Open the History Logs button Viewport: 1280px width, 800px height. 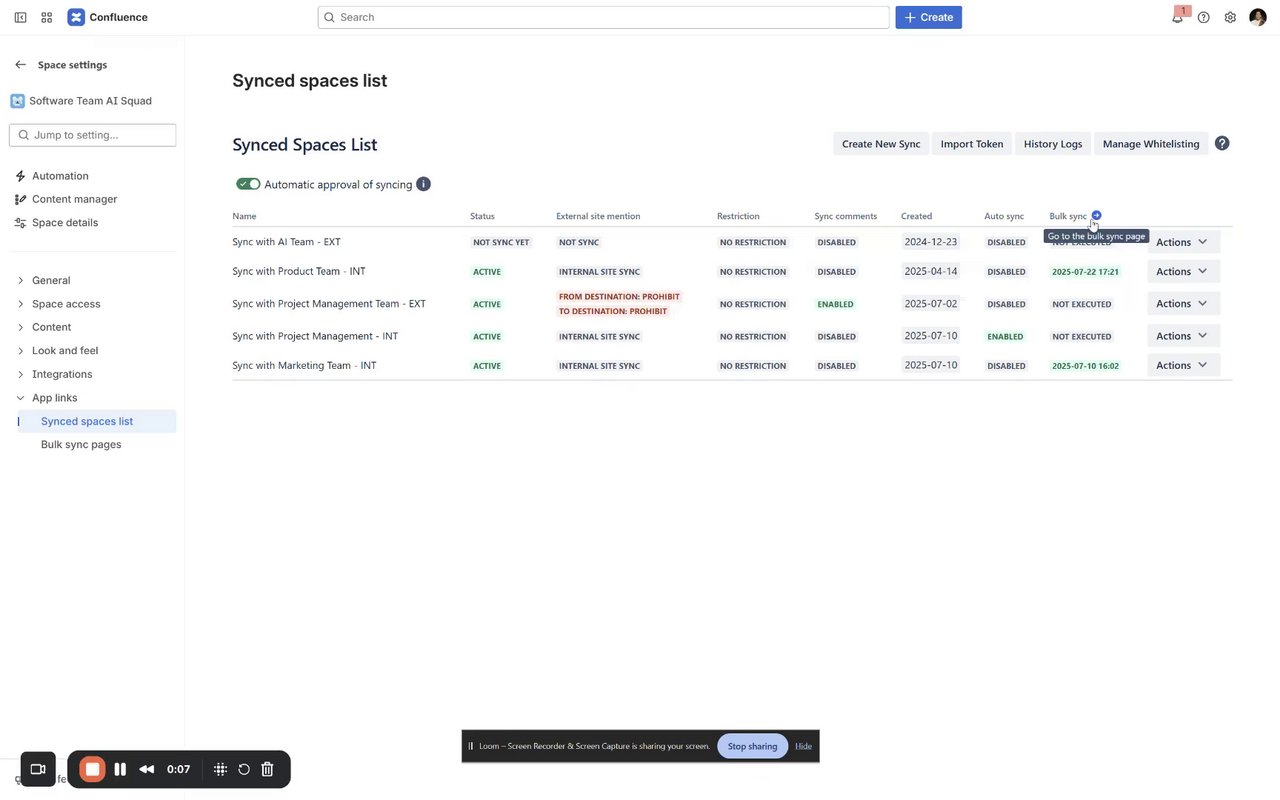pyautogui.click(x=1052, y=144)
